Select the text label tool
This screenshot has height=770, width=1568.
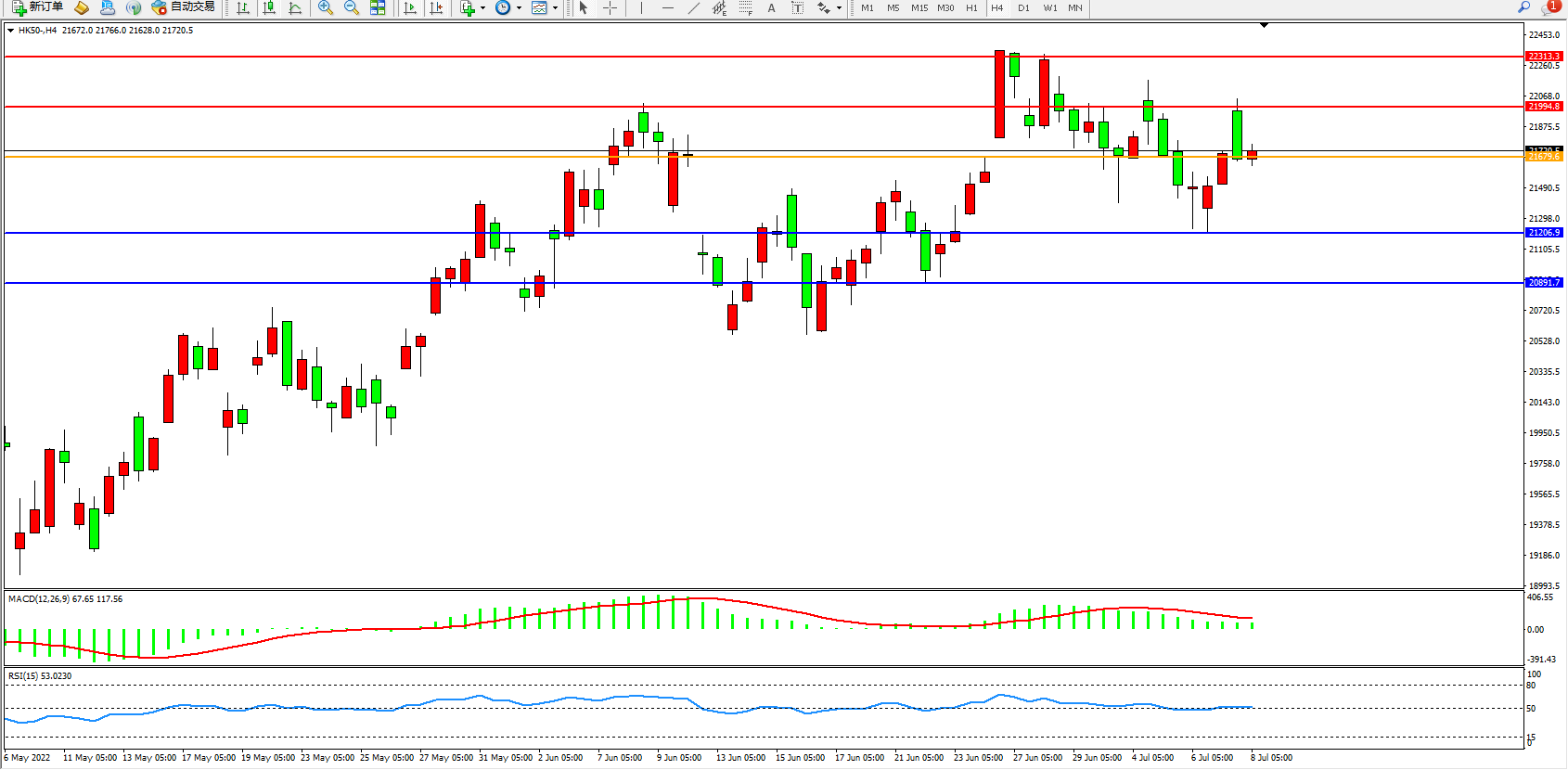click(771, 7)
